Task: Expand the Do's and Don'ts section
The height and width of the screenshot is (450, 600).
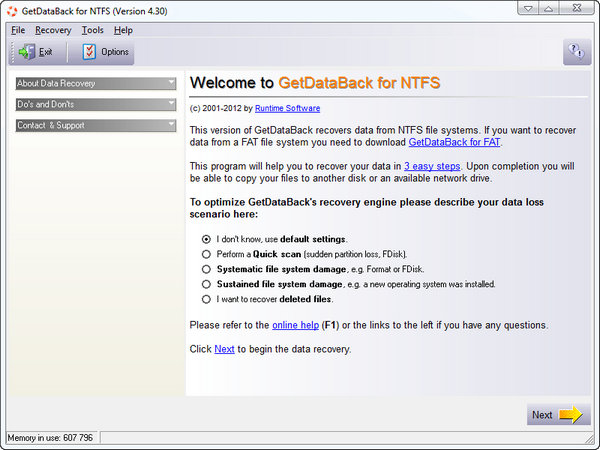Action: coord(96,104)
